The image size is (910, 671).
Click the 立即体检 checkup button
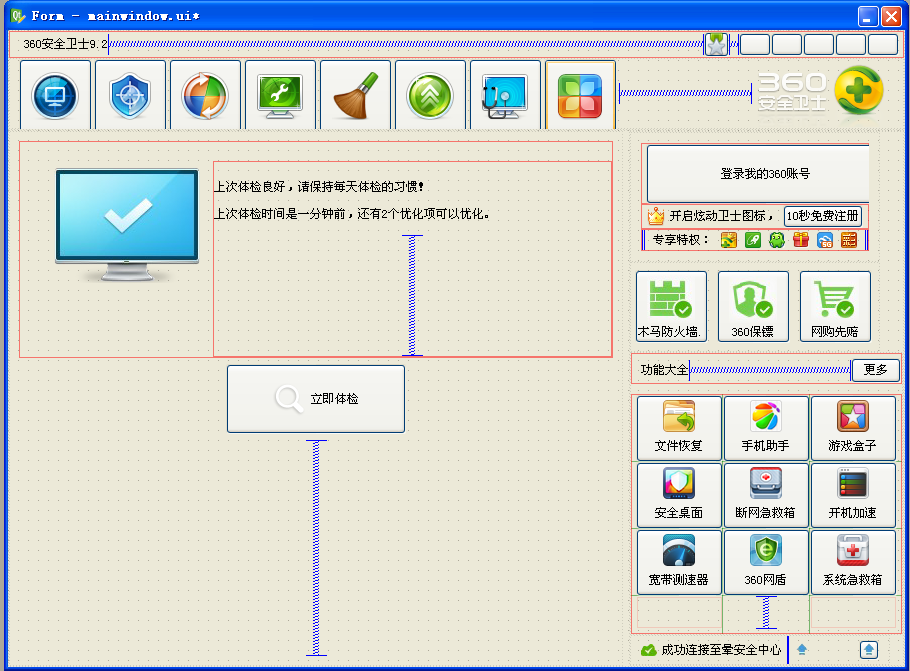point(316,399)
